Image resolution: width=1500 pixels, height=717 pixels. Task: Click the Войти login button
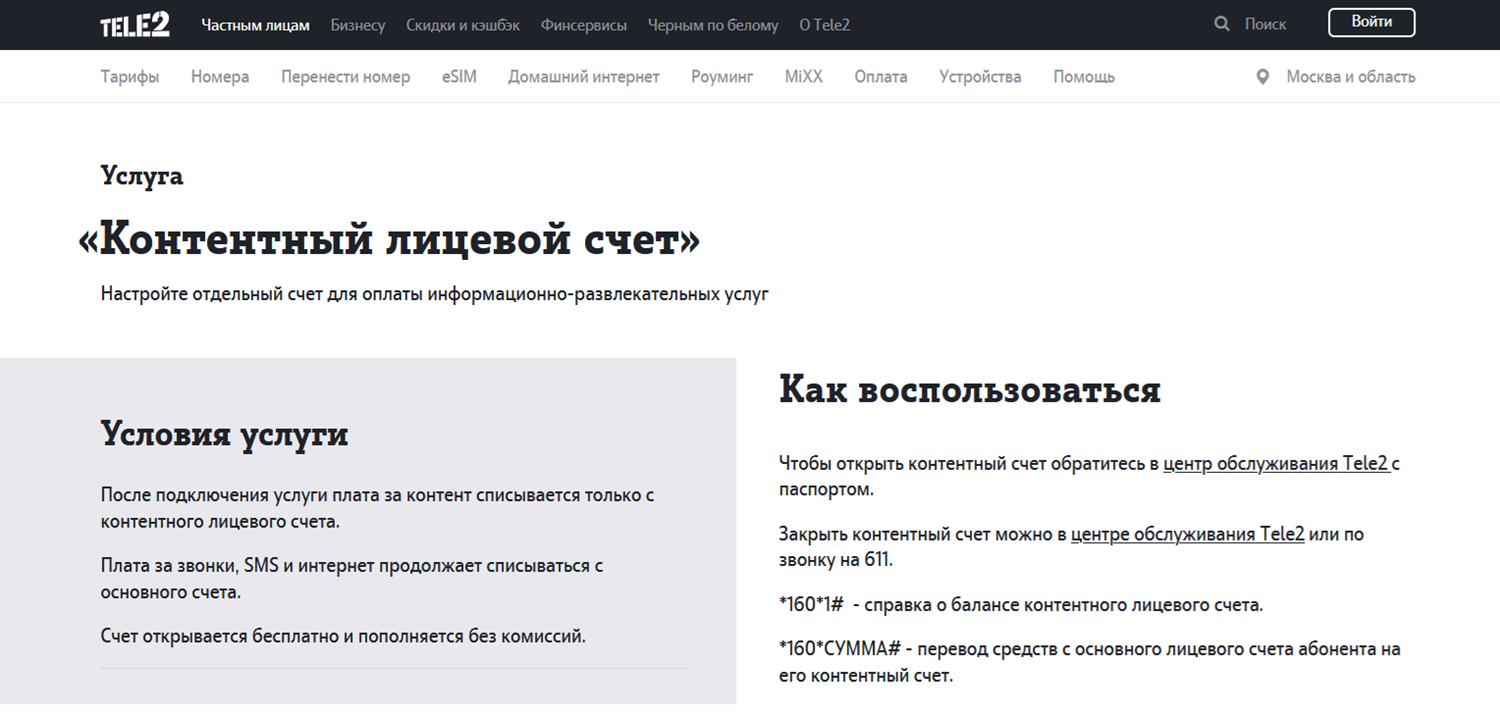(x=1371, y=23)
